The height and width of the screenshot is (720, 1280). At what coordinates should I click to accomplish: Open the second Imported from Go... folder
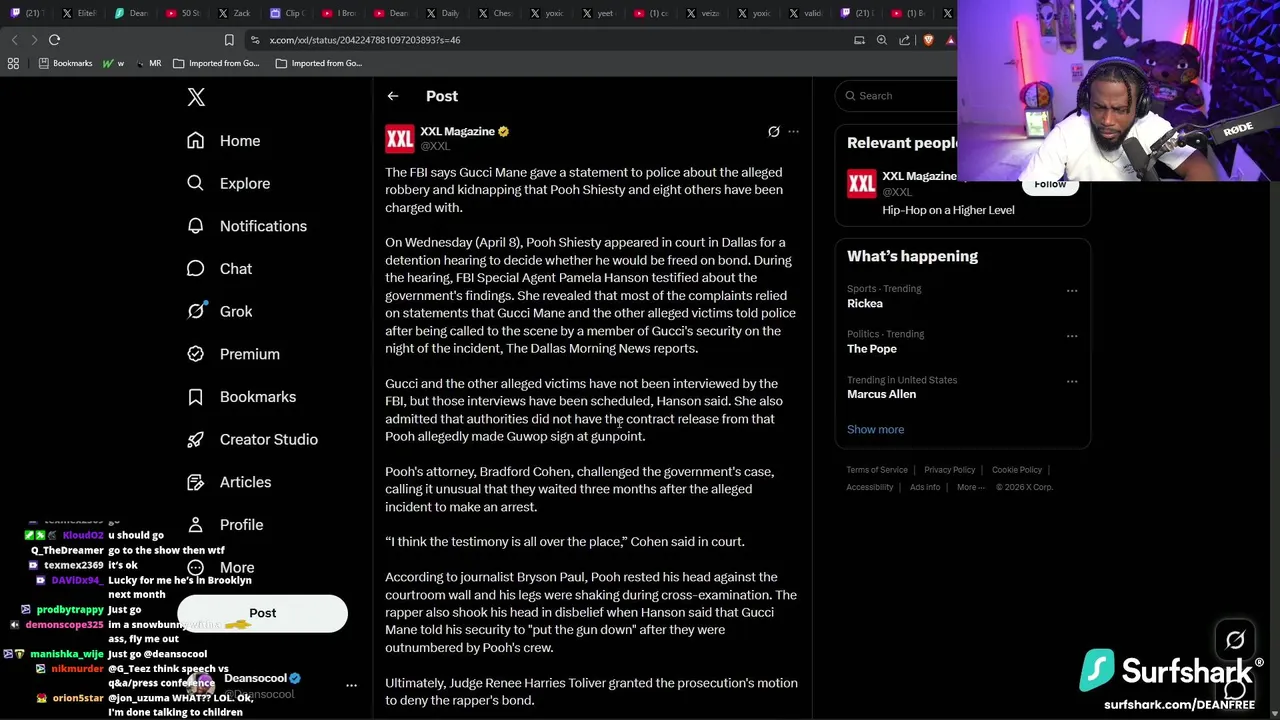coord(319,63)
